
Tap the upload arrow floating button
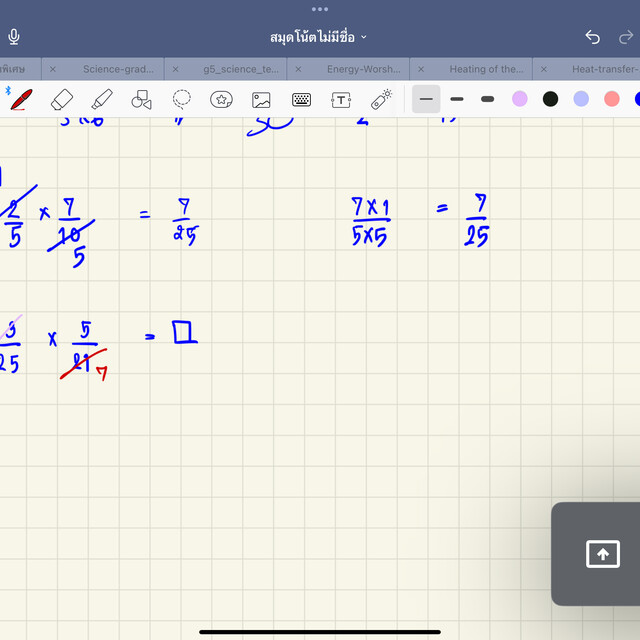[602, 554]
